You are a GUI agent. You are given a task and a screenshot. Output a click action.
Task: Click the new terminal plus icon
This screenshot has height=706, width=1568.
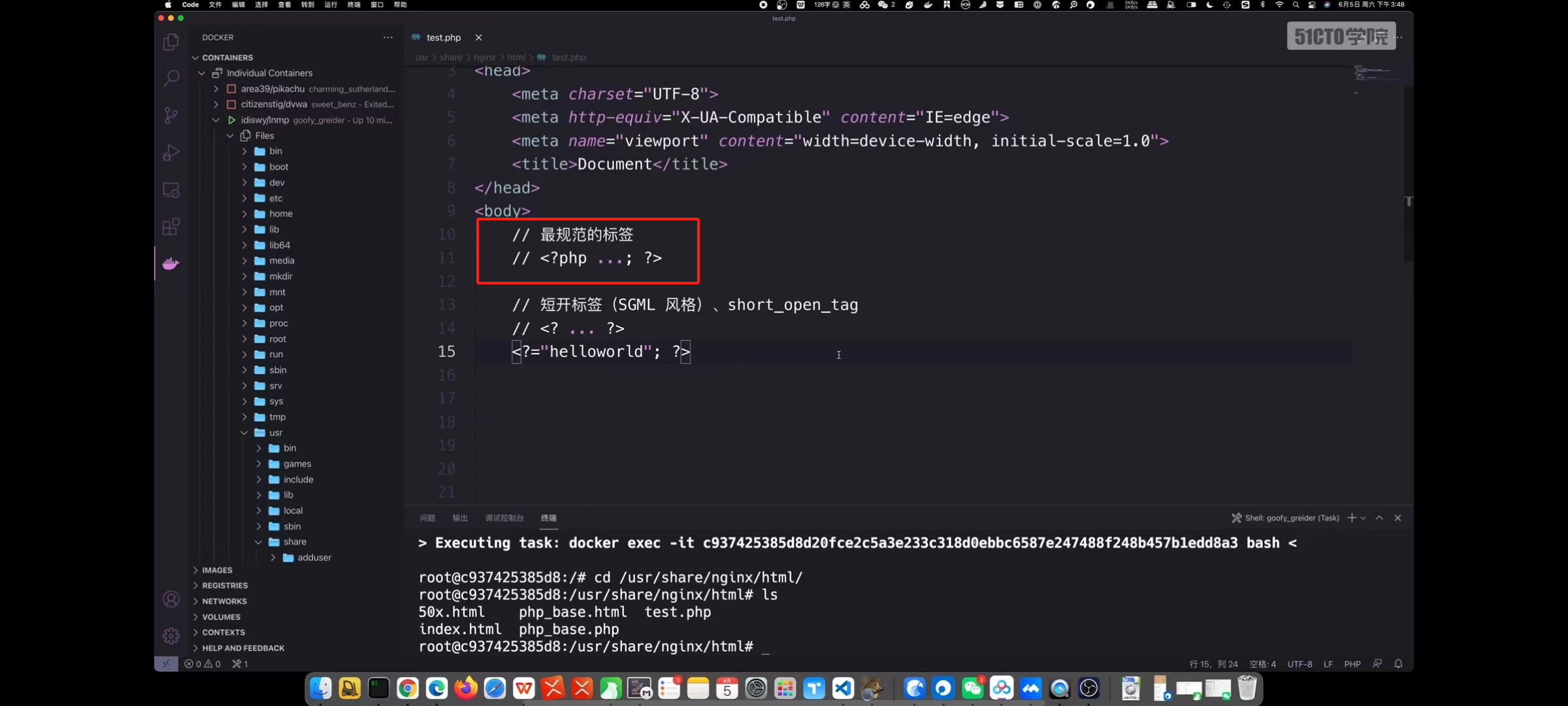tap(1351, 518)
